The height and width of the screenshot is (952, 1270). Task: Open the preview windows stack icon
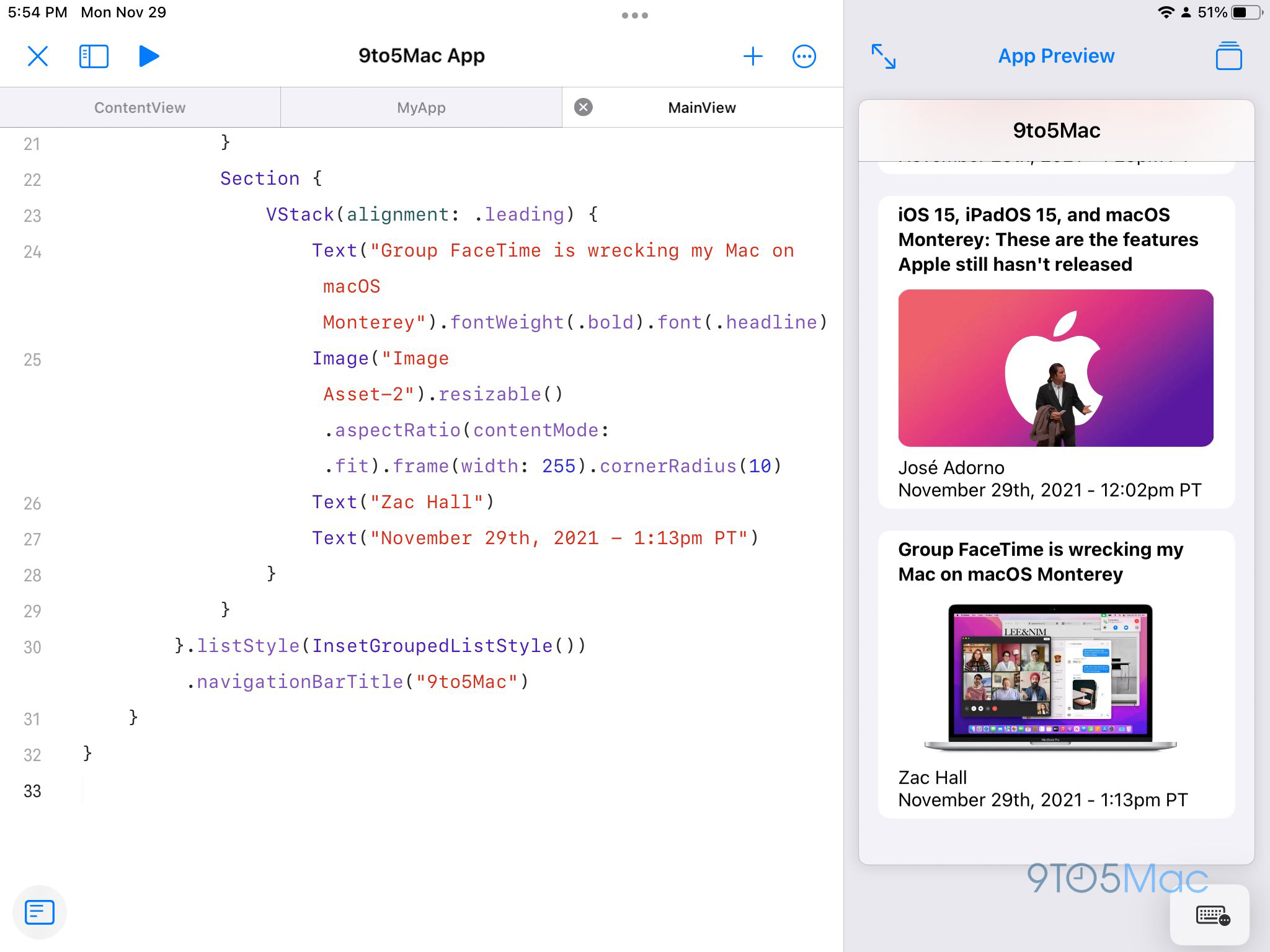(x=1228, y=56)
